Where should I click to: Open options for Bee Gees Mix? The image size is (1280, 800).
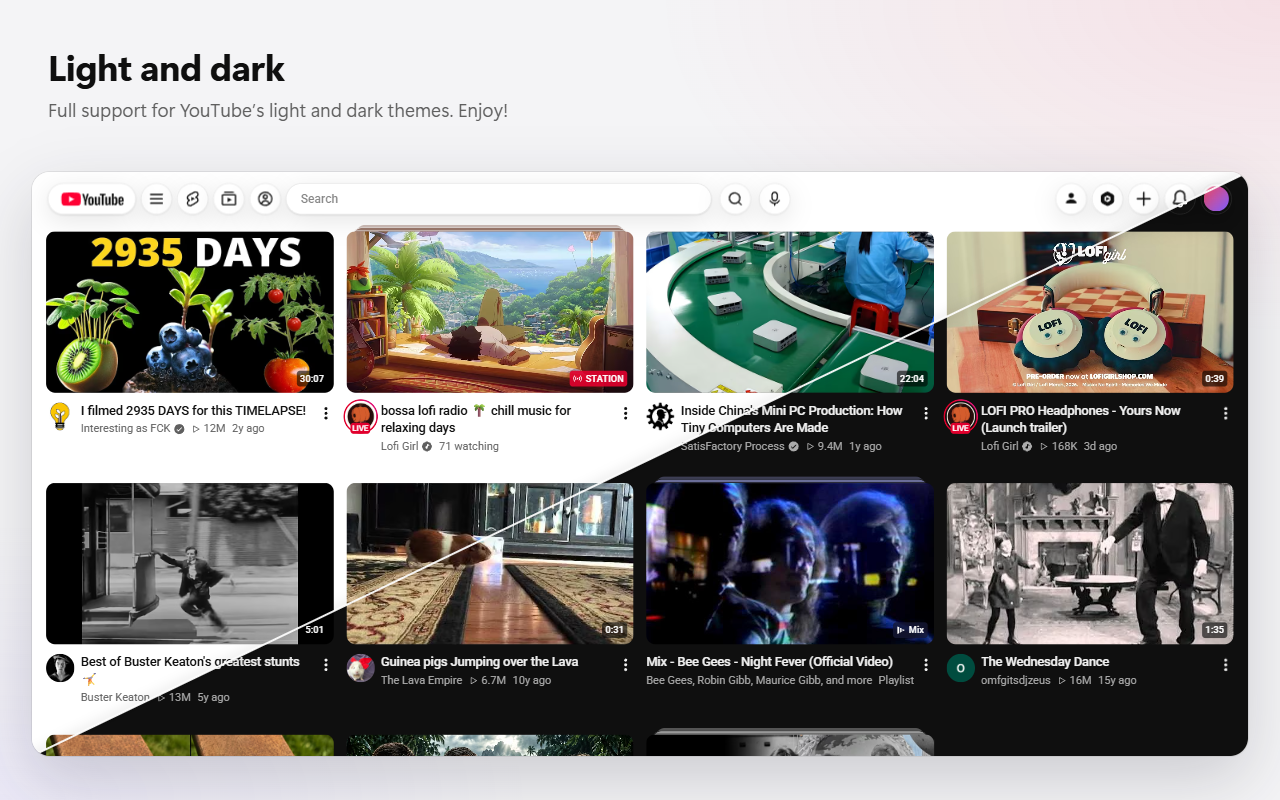pos(925,664)
